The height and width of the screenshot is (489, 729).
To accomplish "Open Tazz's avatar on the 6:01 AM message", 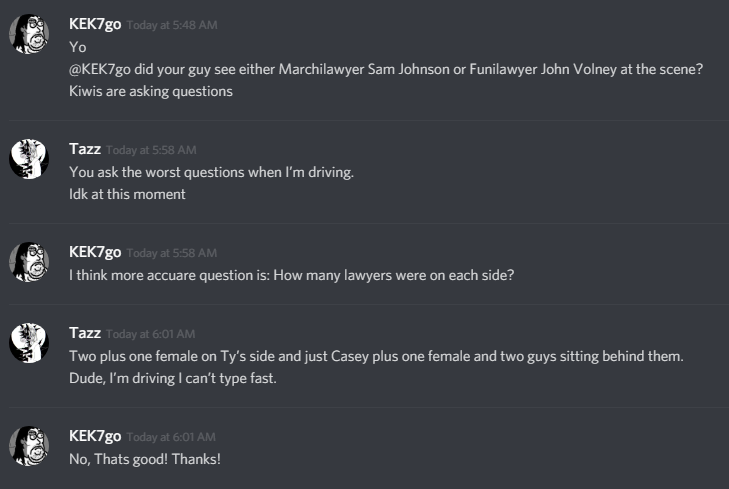I will (x=29, y=343).
